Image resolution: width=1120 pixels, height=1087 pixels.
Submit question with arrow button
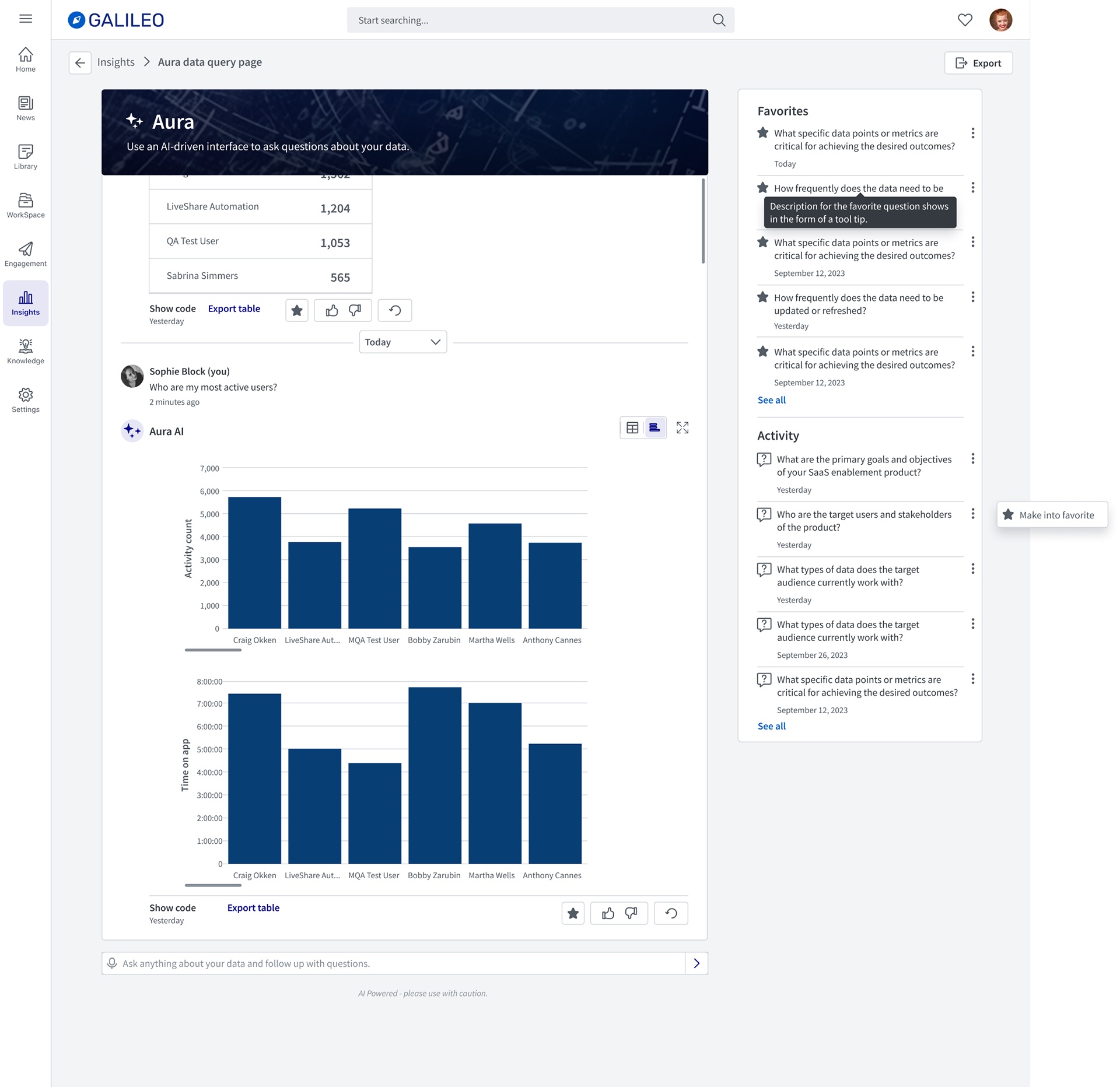pyautogui.click(x=696, y=963)
